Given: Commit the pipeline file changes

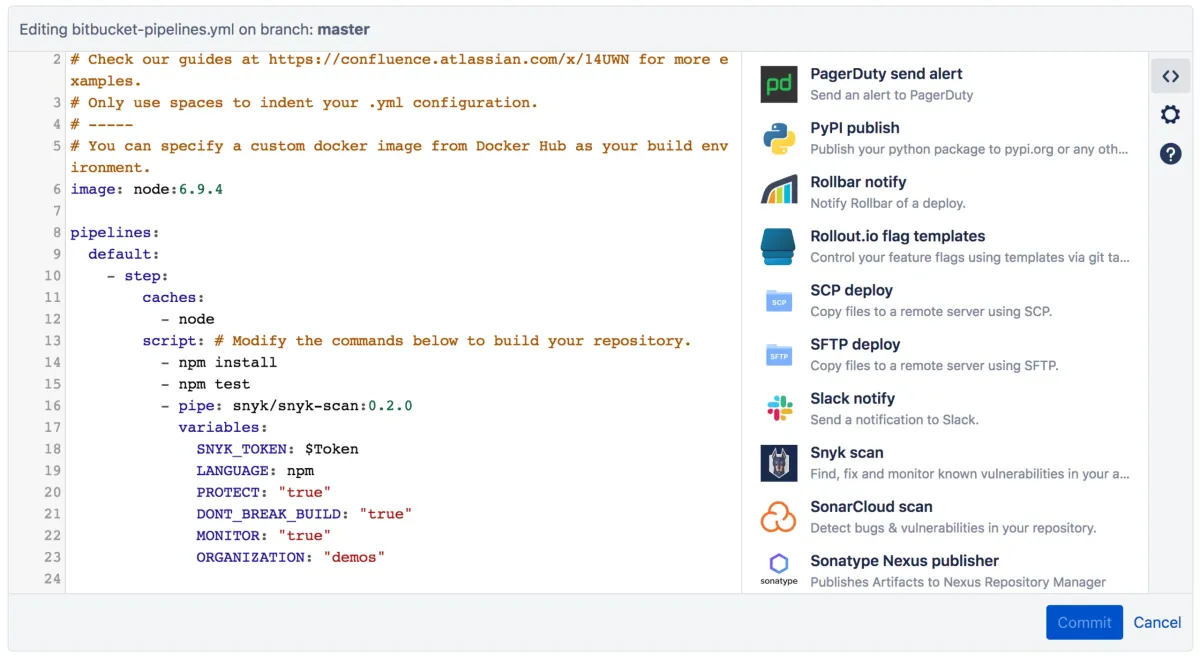Looking at the screenshot, I should pyautogui.click(x=1084, y=622).
